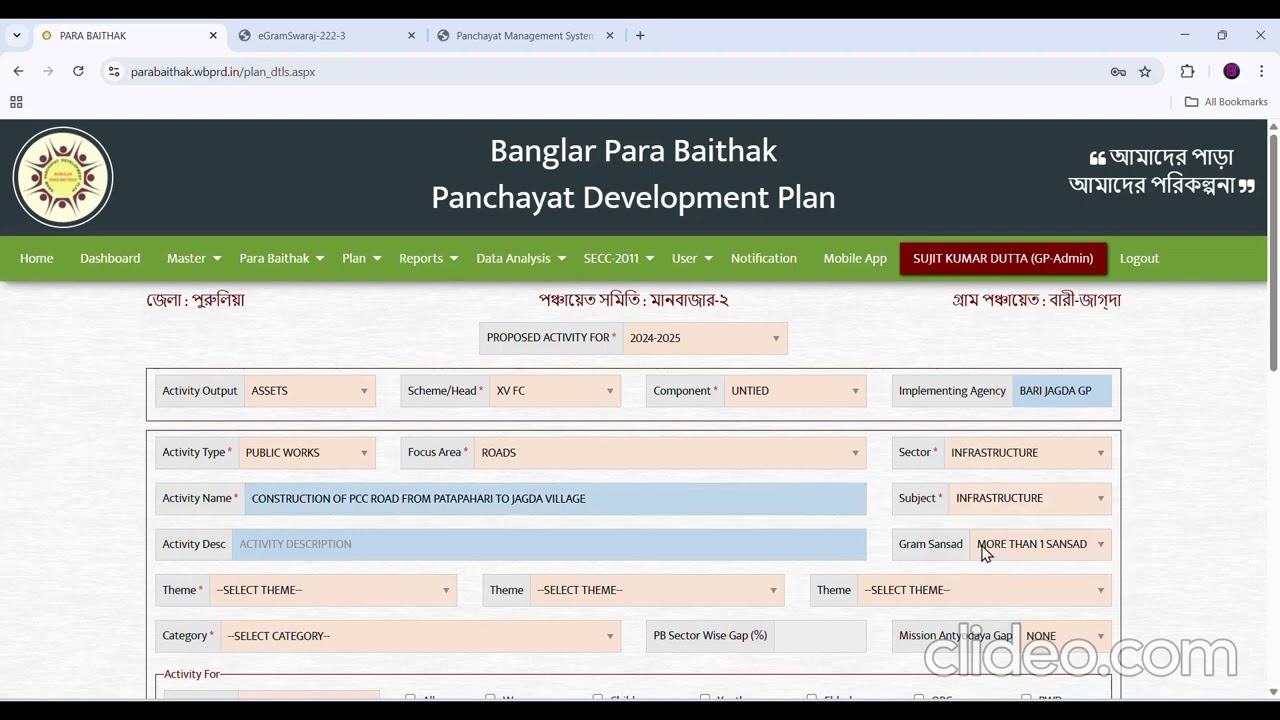This screenshot has height=720, width=1280.
Task: Go forward with browser forward arrow
Action: pyautogui.click(x=48, y=71)
